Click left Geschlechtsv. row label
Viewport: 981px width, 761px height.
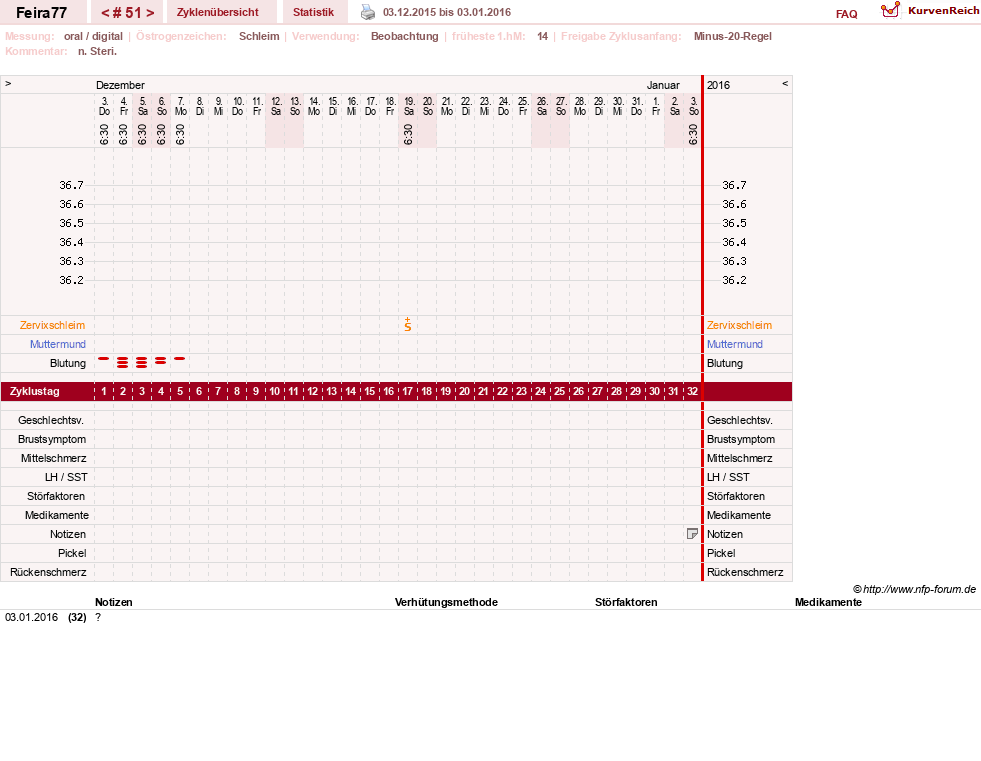tap(51, 420)
